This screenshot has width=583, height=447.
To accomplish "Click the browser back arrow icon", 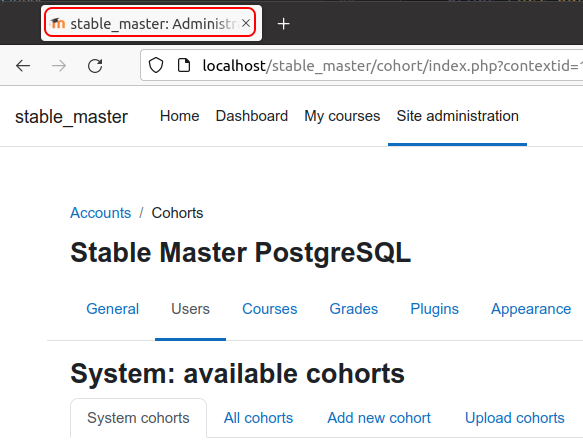I will [x=23, y=66].
